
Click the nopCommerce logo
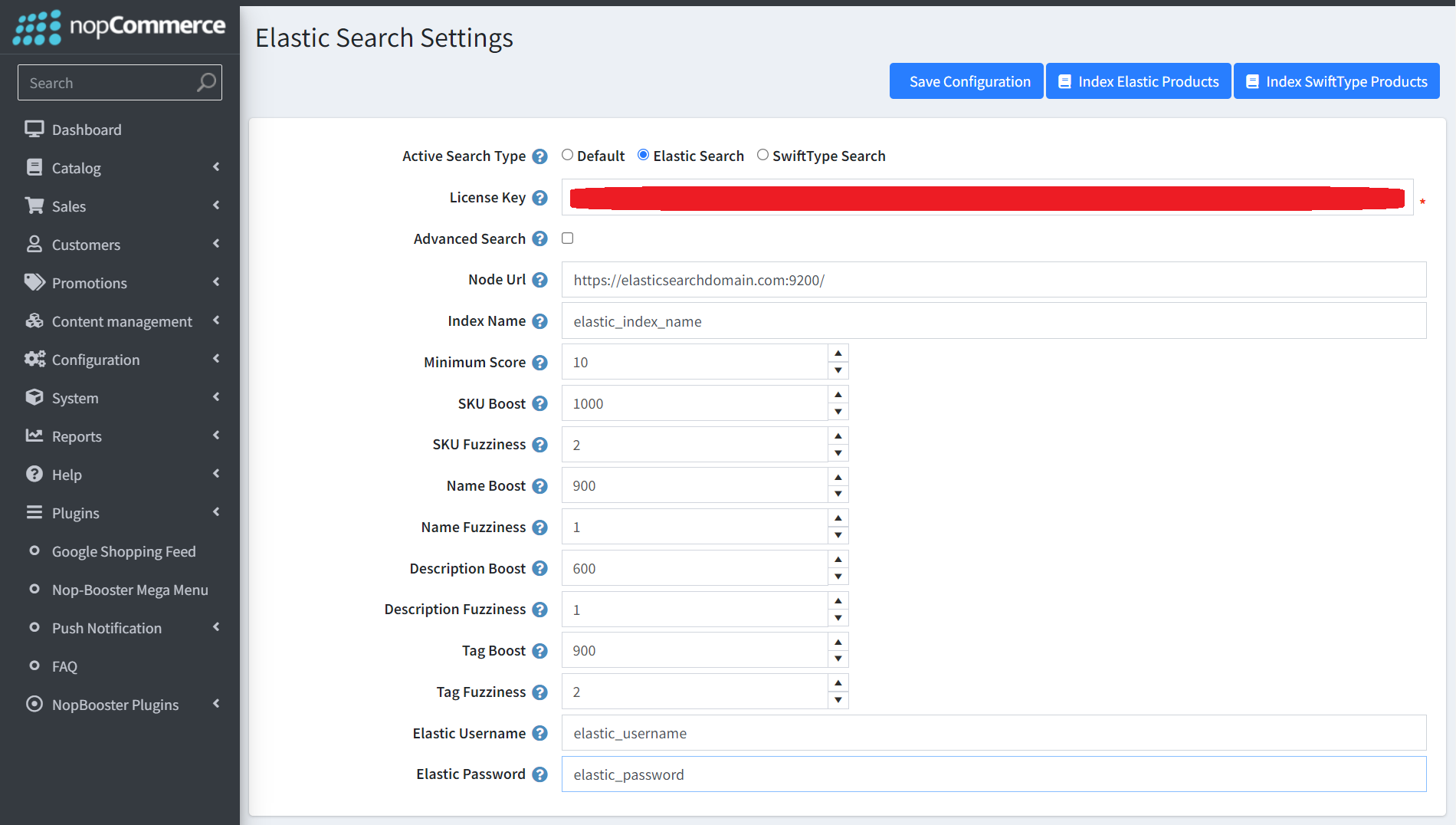(119, 28)
